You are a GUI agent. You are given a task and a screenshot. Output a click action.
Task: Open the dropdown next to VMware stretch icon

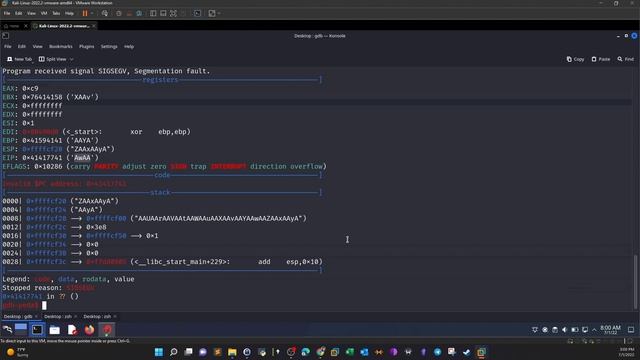coord(219,13)
